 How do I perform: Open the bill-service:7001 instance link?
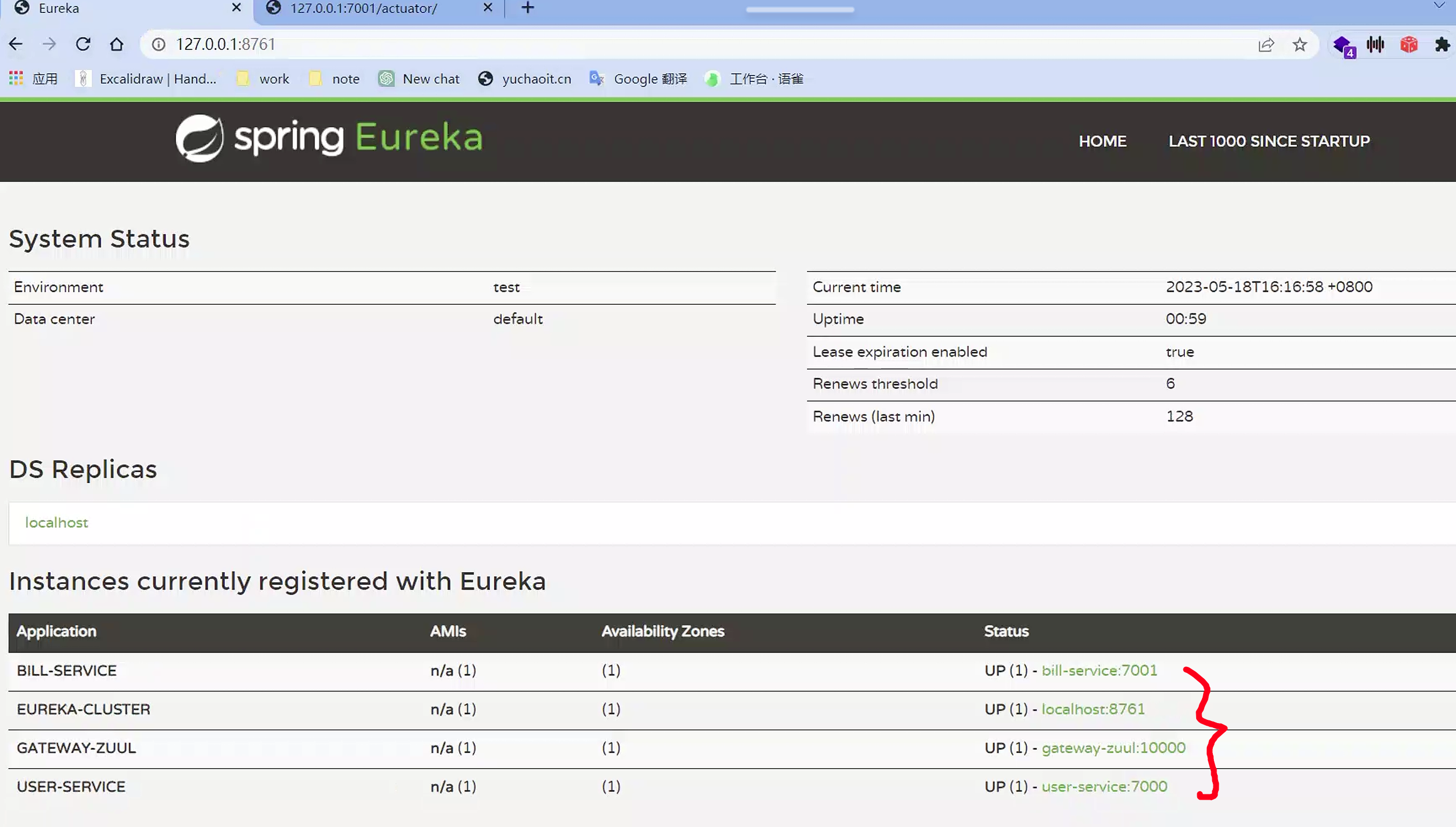1099,670
